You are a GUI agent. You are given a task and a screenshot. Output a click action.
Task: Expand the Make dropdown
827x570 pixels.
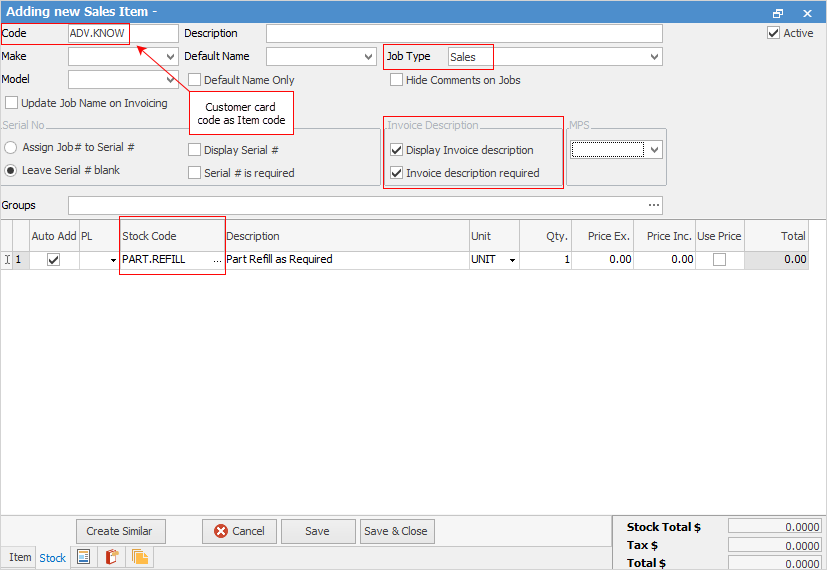tap(171, 56)
